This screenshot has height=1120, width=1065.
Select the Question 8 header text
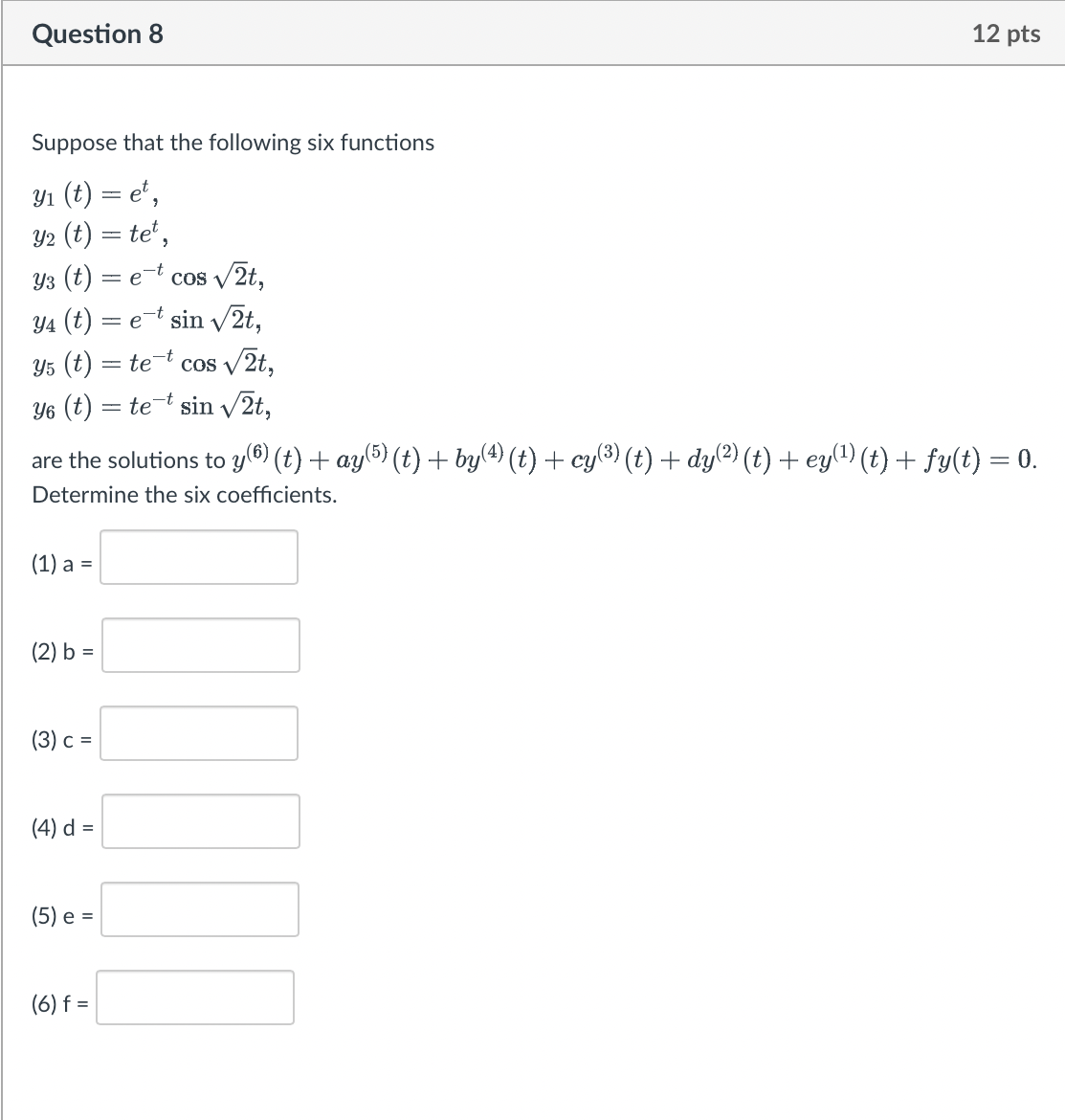click(x=97, y=34)
